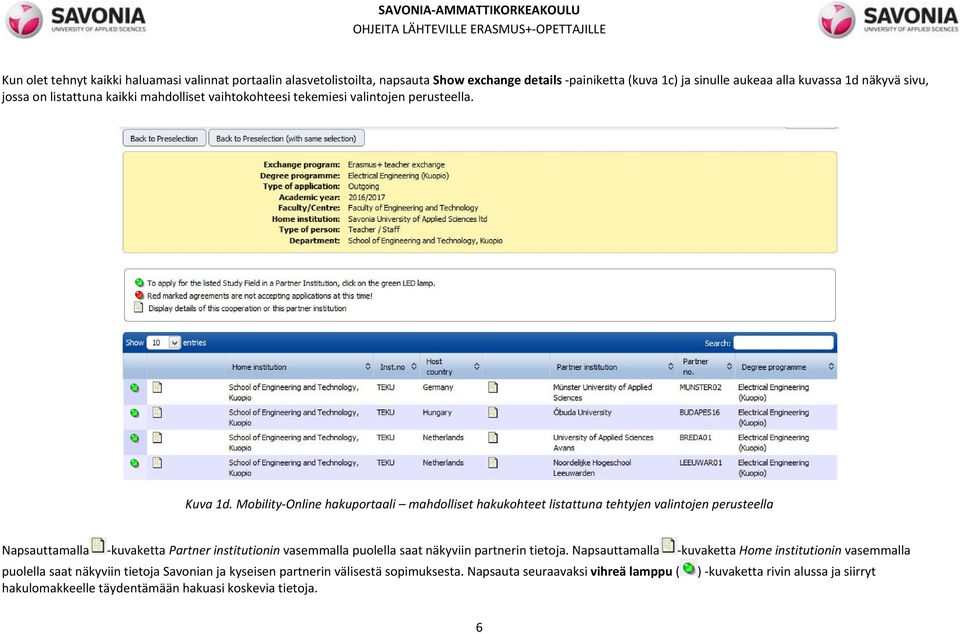Image resolution: width=960 pixels, height=634 pixels.
Task: Click the green lamp icon in the paragraph
Action: click(x=689, y=569)
